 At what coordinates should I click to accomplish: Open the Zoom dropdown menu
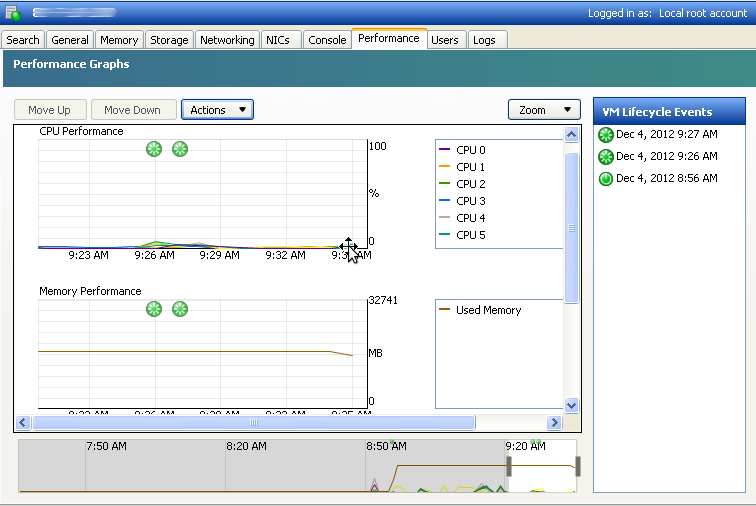(x=544, y=110)
